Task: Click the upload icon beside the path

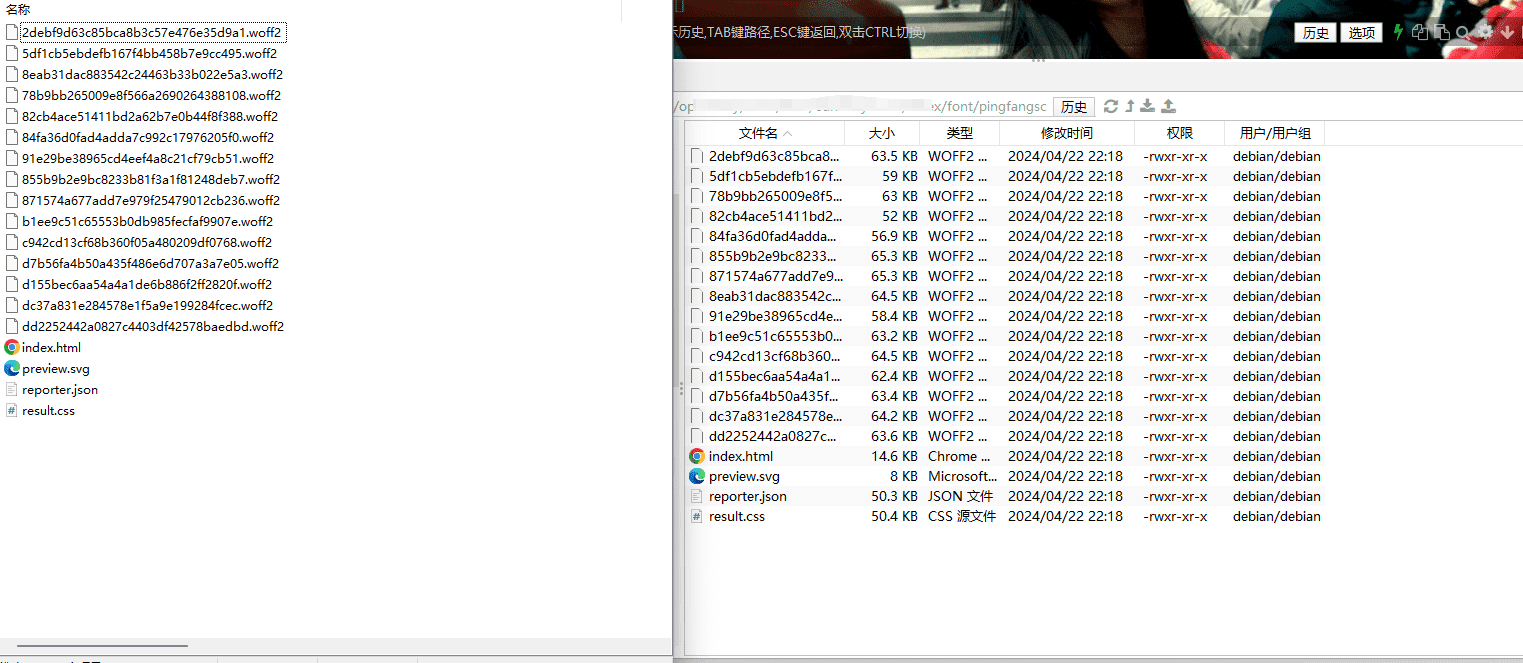Action: click(1168, 106)
